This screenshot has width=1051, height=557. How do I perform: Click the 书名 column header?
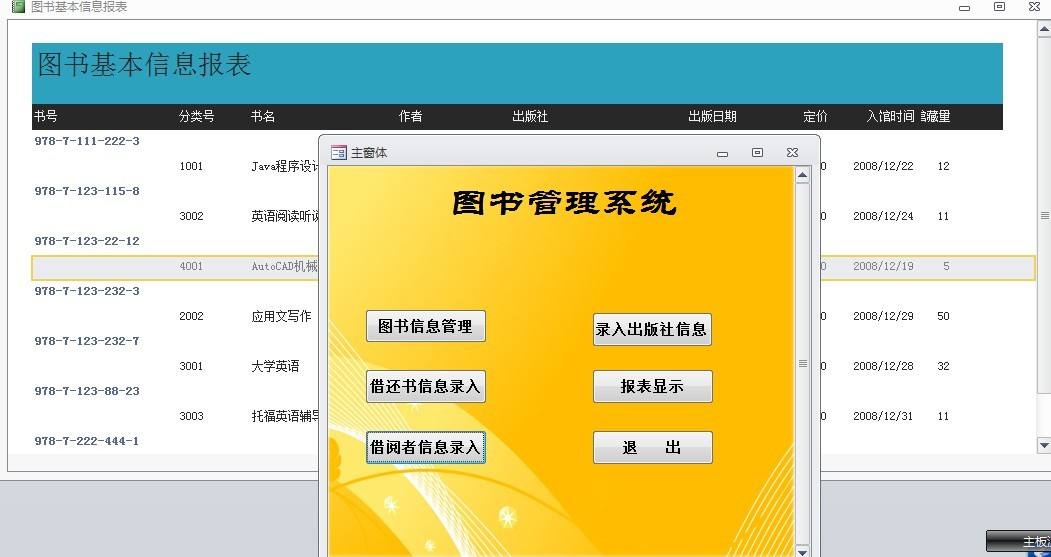pos(263,117)
